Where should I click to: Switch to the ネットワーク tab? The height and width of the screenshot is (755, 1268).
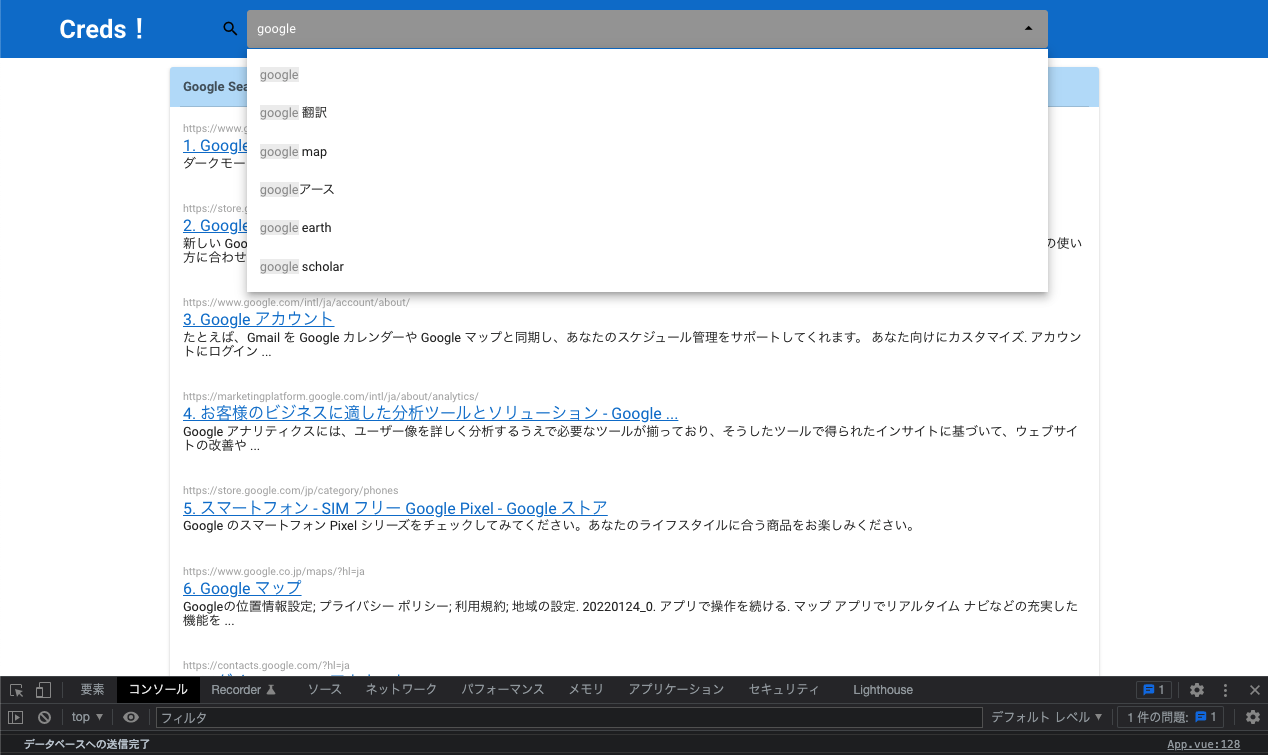(400, 689)
